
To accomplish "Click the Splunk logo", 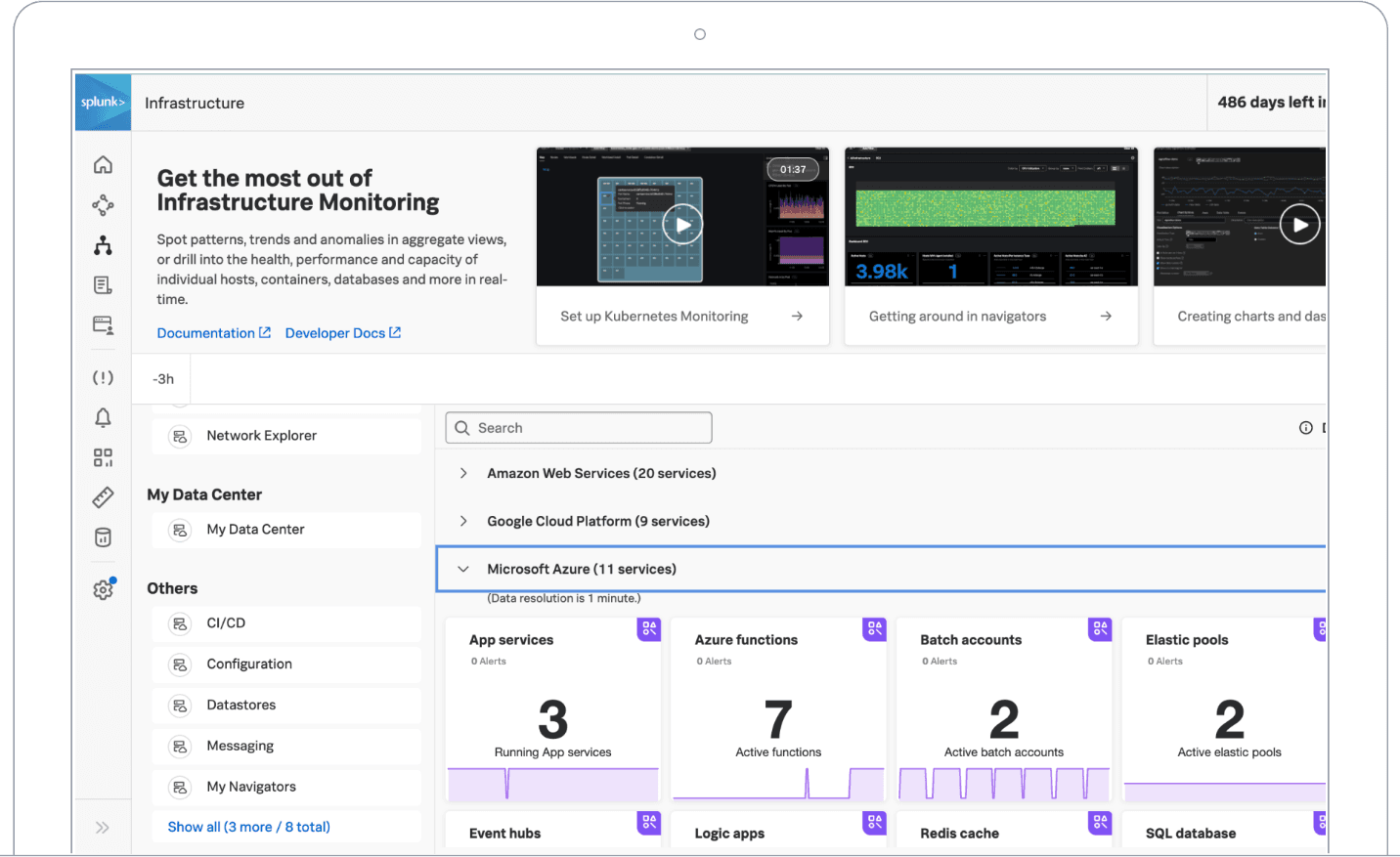I will point(103,103).
